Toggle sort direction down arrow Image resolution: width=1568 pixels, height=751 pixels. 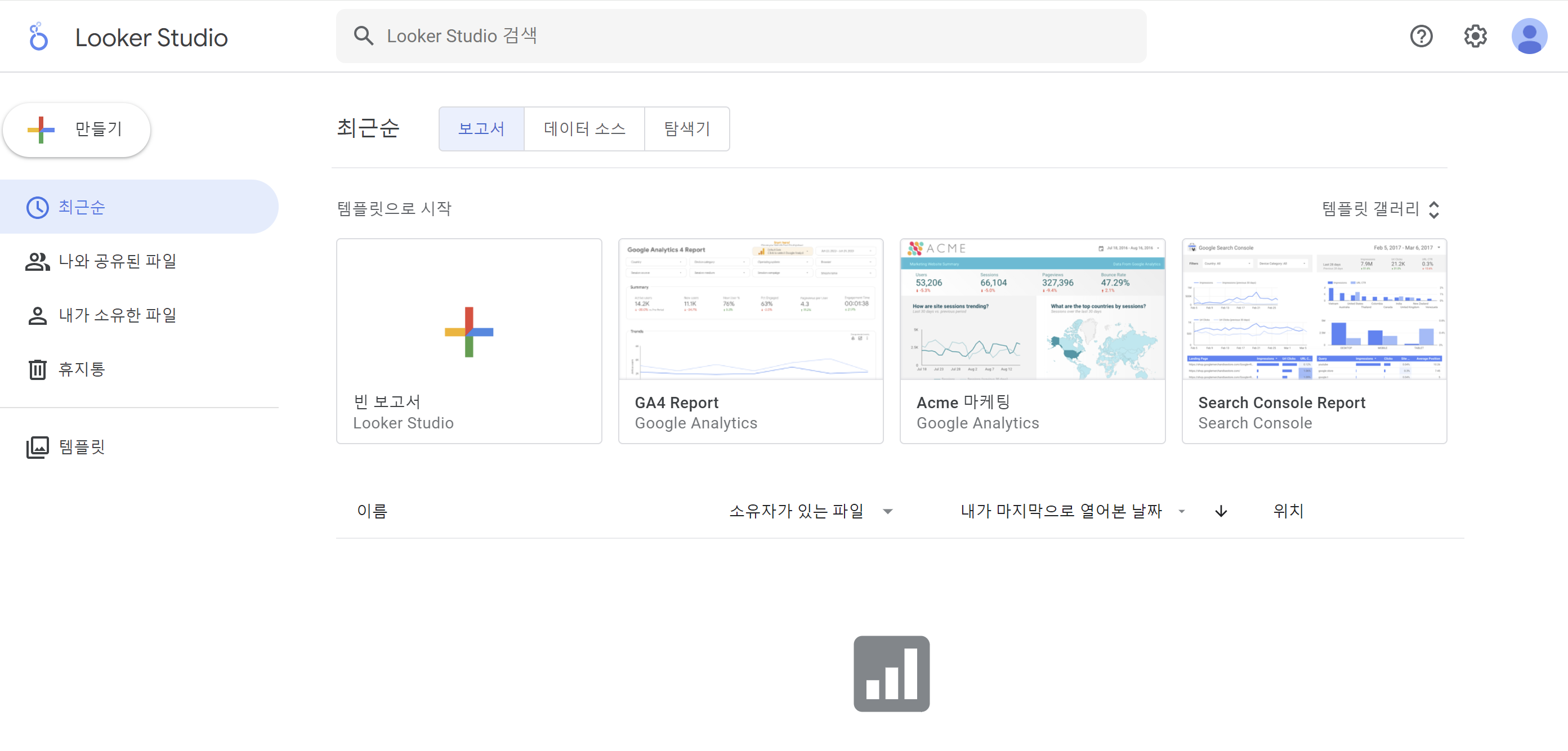[1221, 512]
